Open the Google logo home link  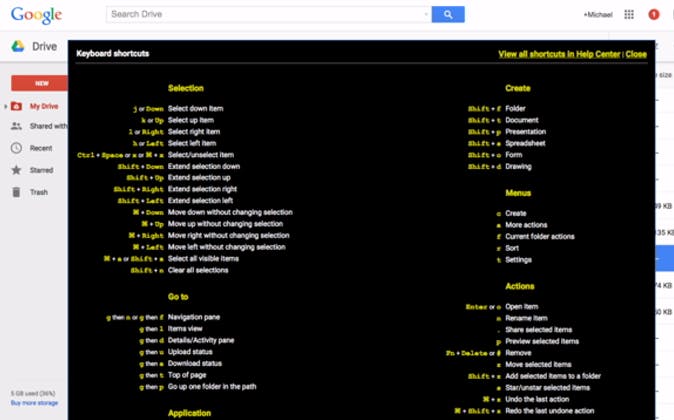point(37,15)
